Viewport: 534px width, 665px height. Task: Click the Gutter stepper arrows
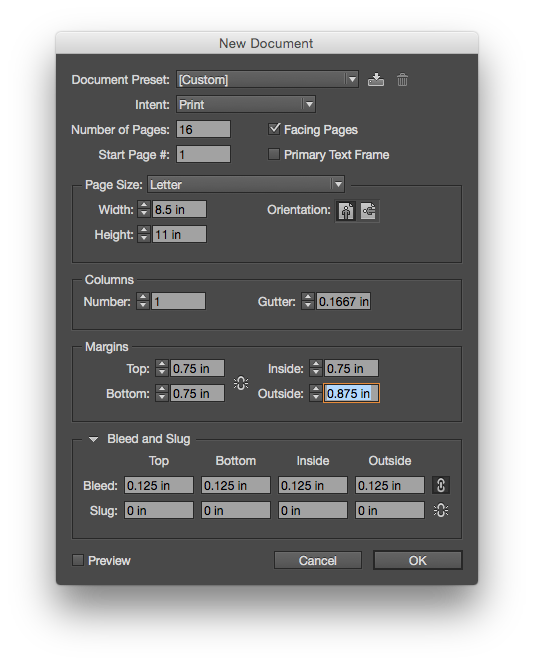point(308,301)
